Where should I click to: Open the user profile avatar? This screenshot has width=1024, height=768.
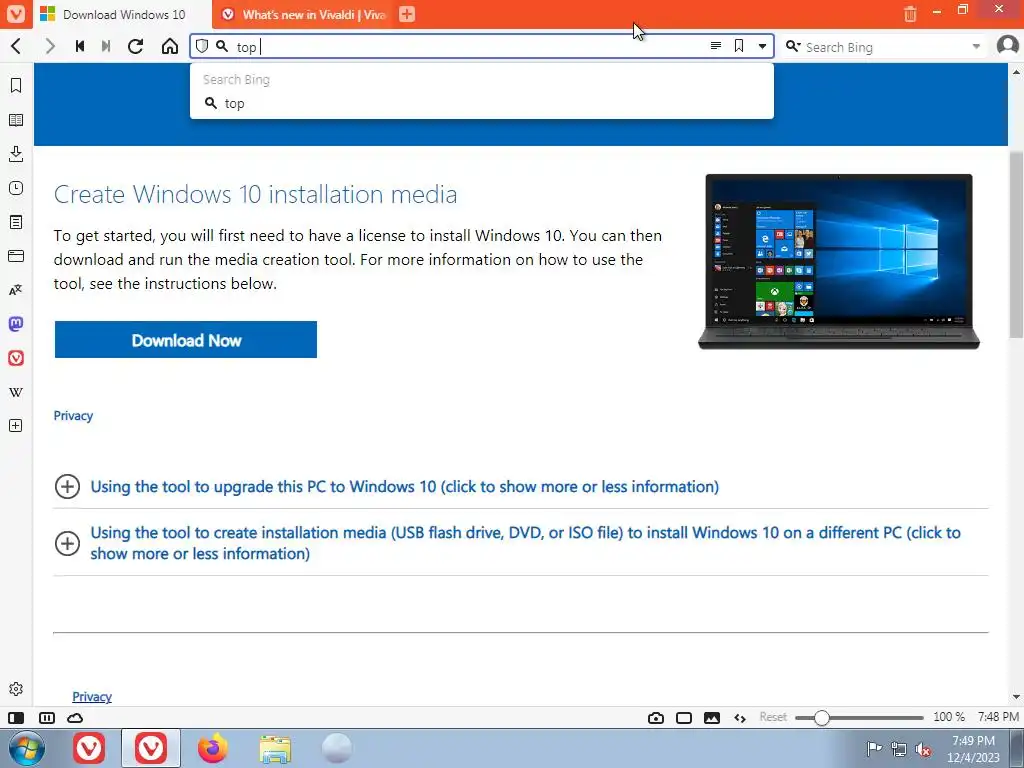1008,46
